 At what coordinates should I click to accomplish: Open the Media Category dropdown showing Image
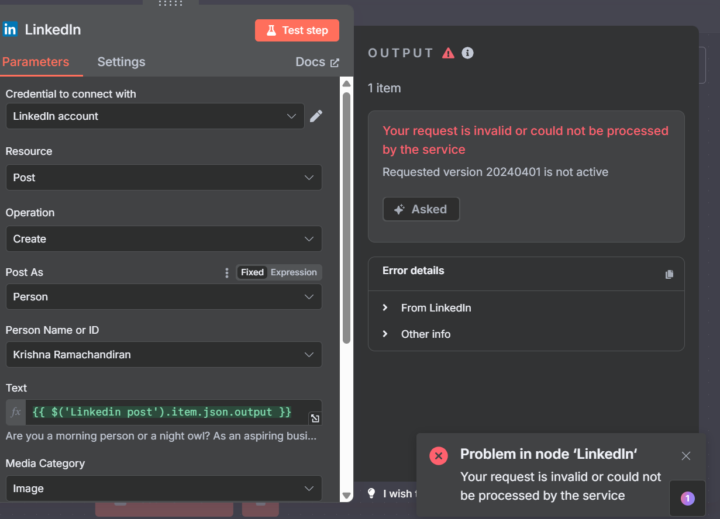pyautogui.click(x=163, y=488)
